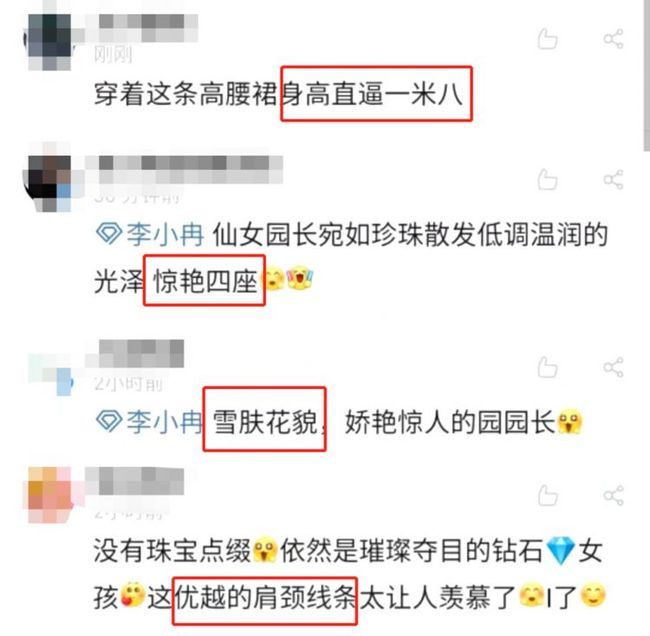
Task: Like the 仙女园长 pearl comment
Action: (x=547, y=180)
